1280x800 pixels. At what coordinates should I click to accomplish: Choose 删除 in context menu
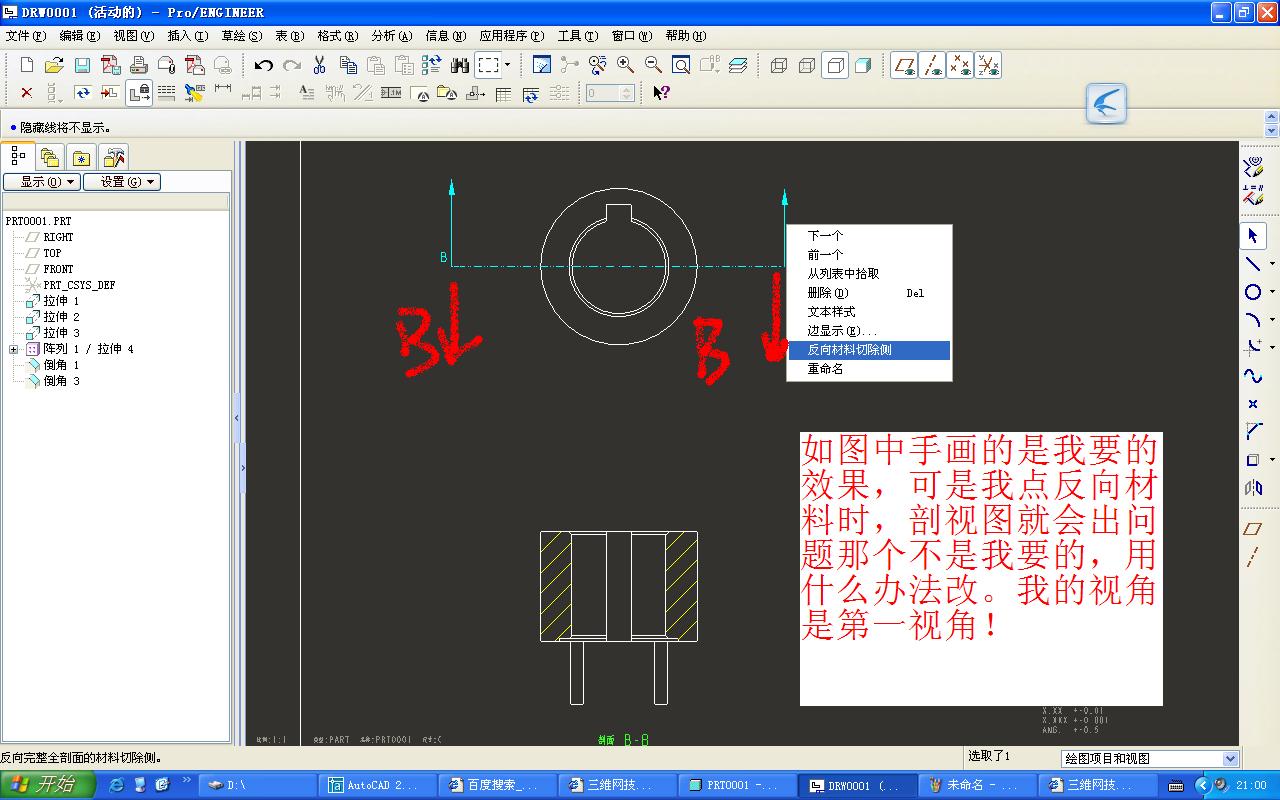tap(869, 293)
